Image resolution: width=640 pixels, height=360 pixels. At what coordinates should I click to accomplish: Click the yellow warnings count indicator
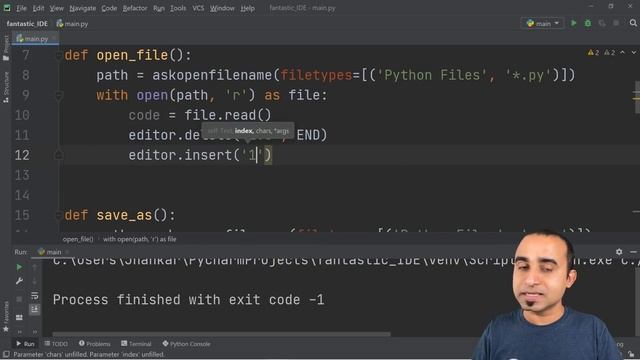point(593,53)
